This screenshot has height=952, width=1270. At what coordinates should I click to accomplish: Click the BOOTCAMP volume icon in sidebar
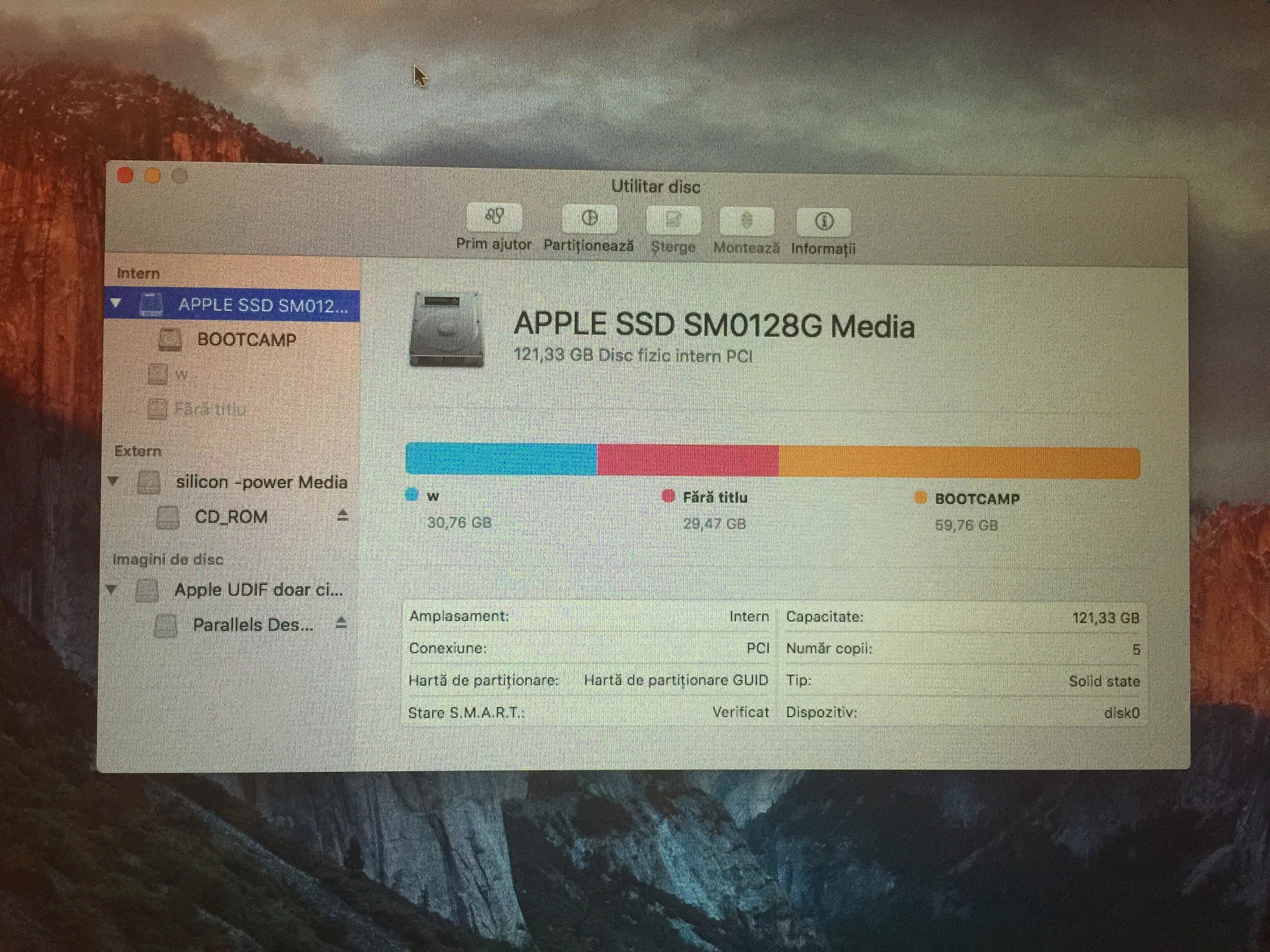[170, 340]
